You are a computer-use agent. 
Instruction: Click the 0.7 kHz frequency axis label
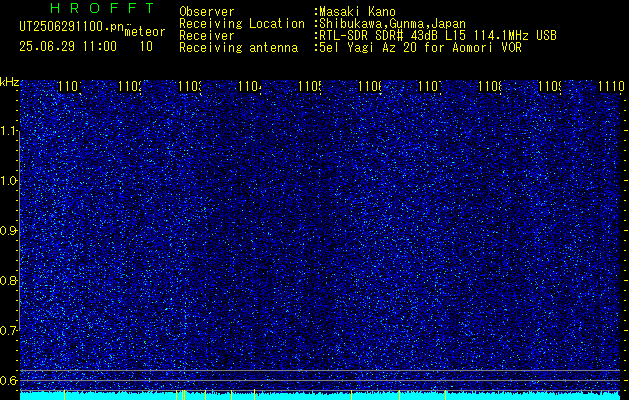click(9, 330)
